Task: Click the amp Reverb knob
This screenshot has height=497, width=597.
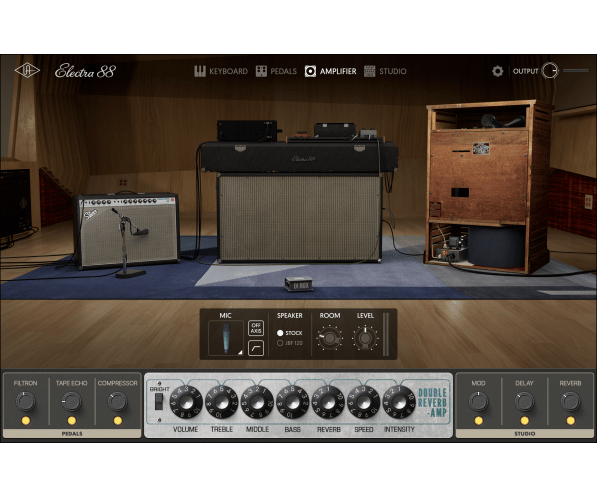Action: tap(328, 402)
